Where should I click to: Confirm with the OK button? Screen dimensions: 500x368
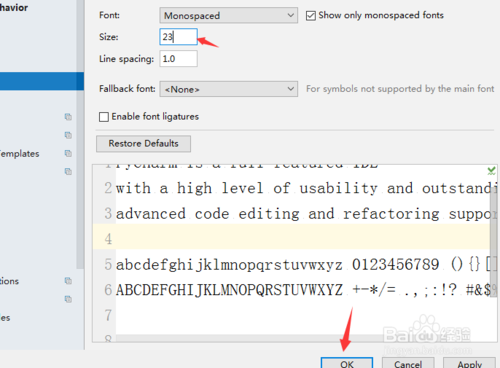point(347,363)
